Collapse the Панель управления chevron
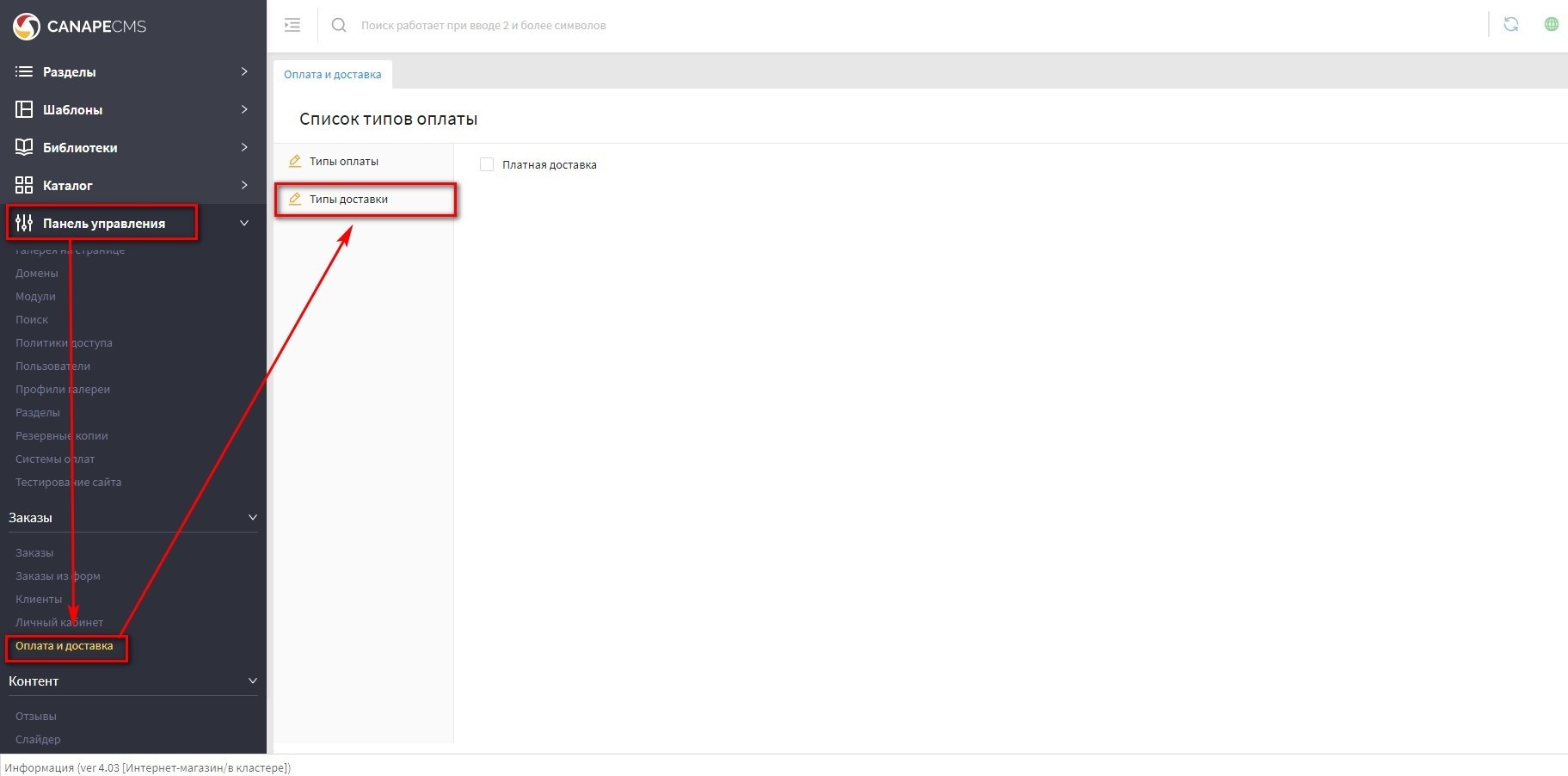The height and width of the screenshot is (776, 1568). (x=244, y=223)
